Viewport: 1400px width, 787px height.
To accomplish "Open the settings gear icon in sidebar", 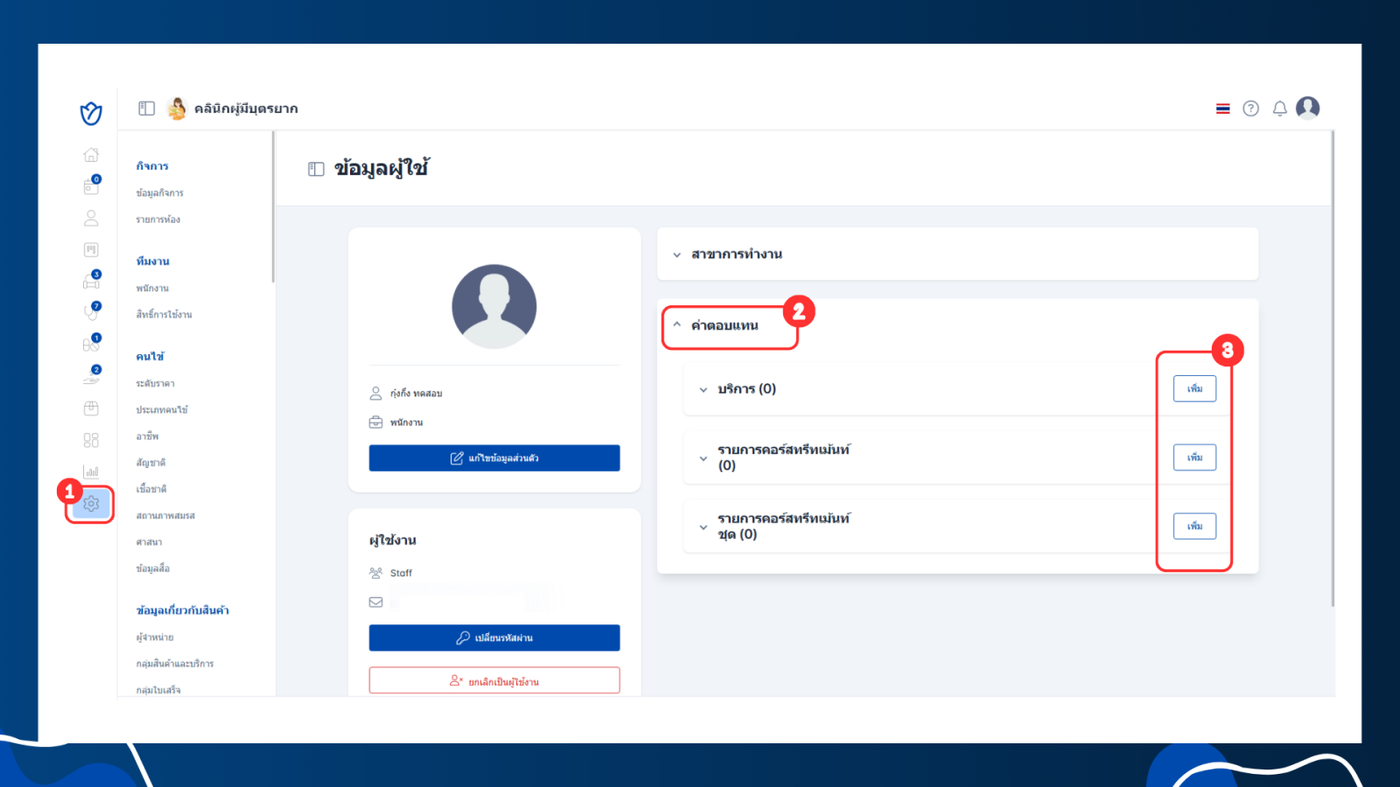I will click(91, 503).
